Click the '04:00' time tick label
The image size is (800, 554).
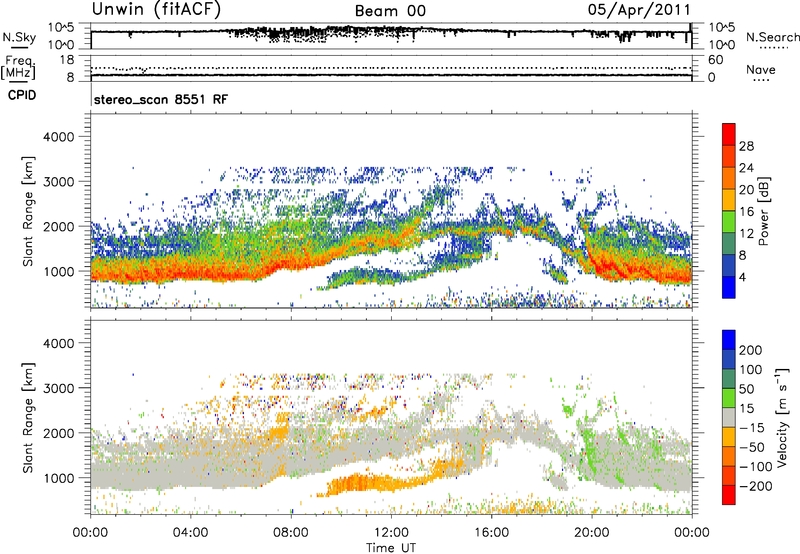(190, 533)
